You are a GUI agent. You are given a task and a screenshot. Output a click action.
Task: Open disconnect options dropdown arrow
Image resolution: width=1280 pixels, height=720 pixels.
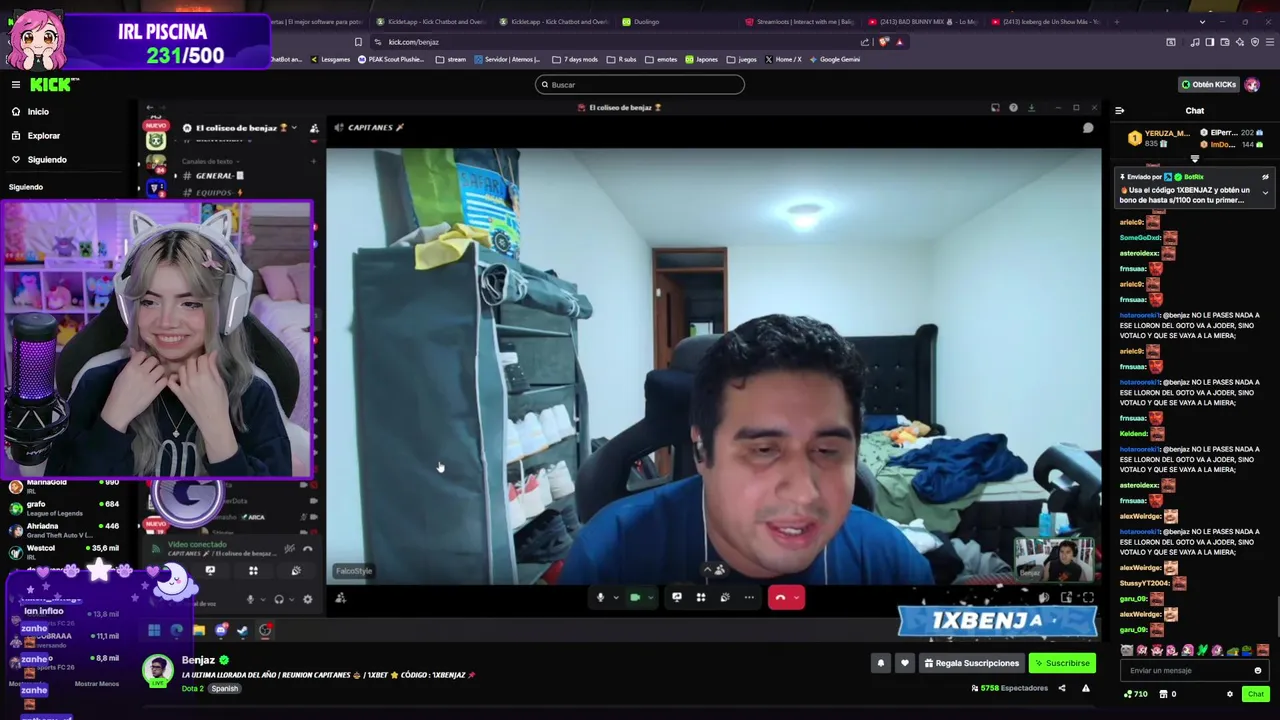(x=797, y=598)
